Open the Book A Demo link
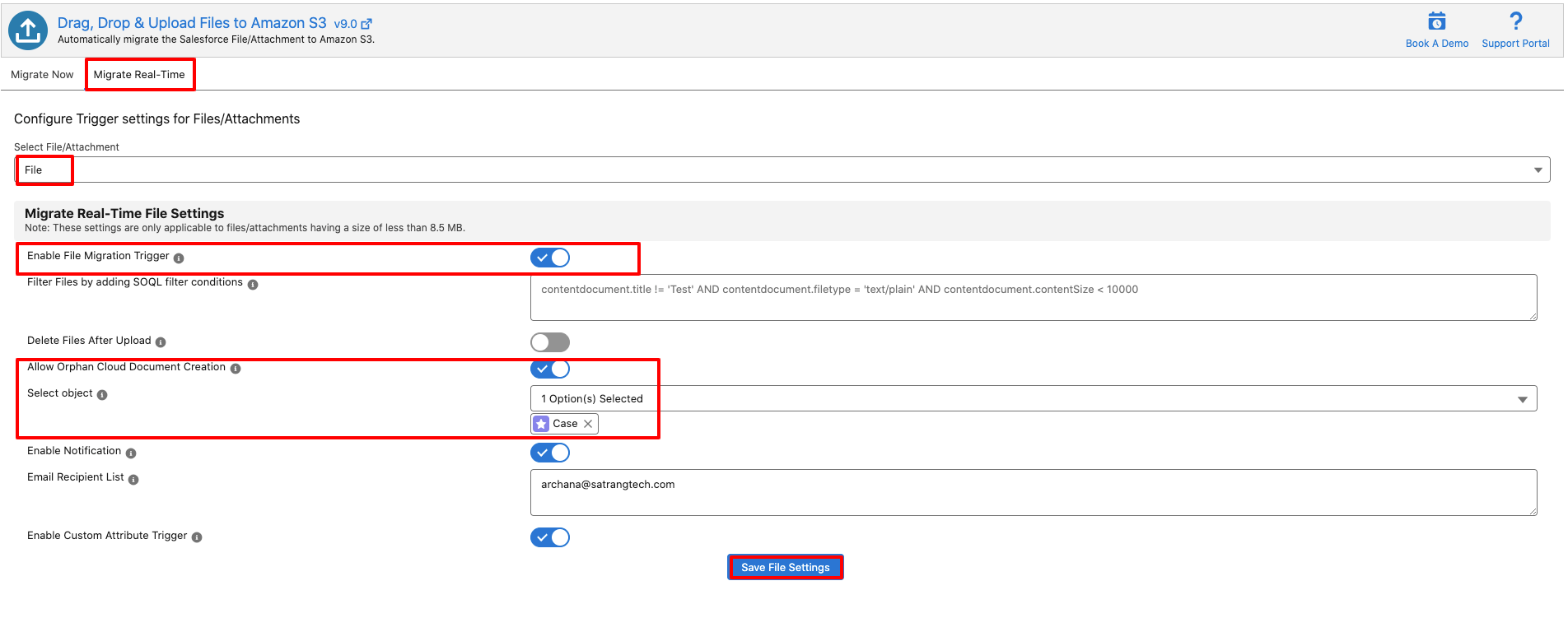The width and height of the screenshot is (1568, 632). point(1437,44)
